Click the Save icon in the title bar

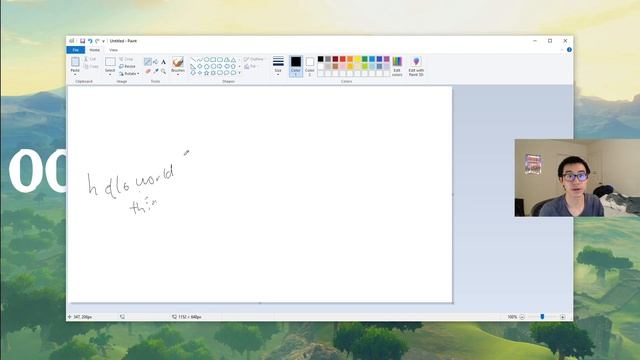(82, 41)
